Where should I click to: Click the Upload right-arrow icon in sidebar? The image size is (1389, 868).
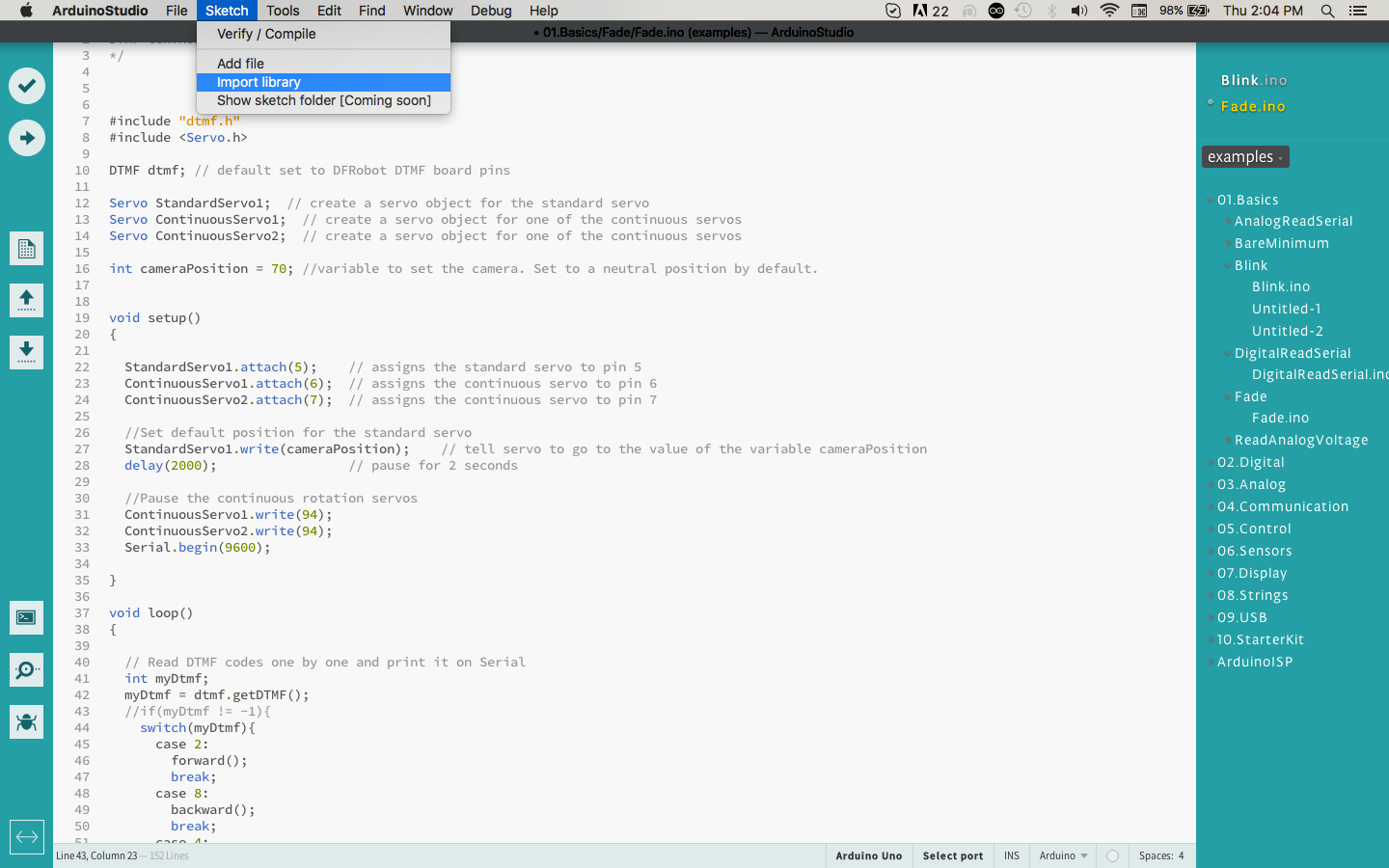(27, 138)
